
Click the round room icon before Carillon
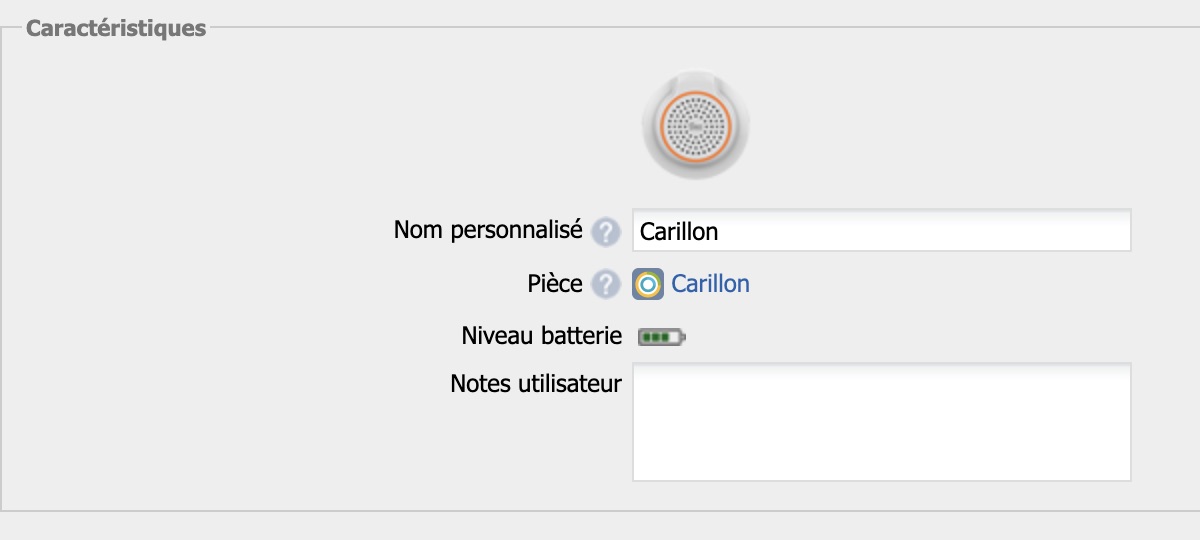pyautogui.click(x=648, y=285)
